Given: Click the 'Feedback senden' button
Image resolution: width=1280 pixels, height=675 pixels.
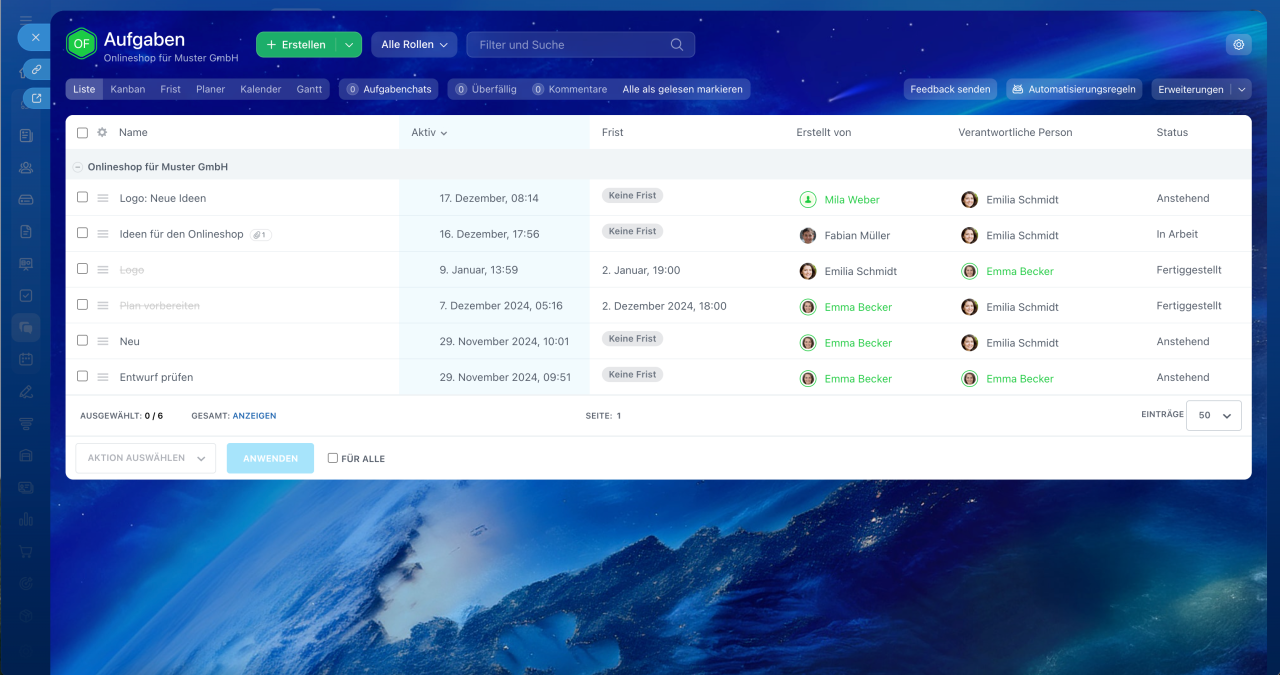Looking at the screenshot, I should (x=950, y=89).
